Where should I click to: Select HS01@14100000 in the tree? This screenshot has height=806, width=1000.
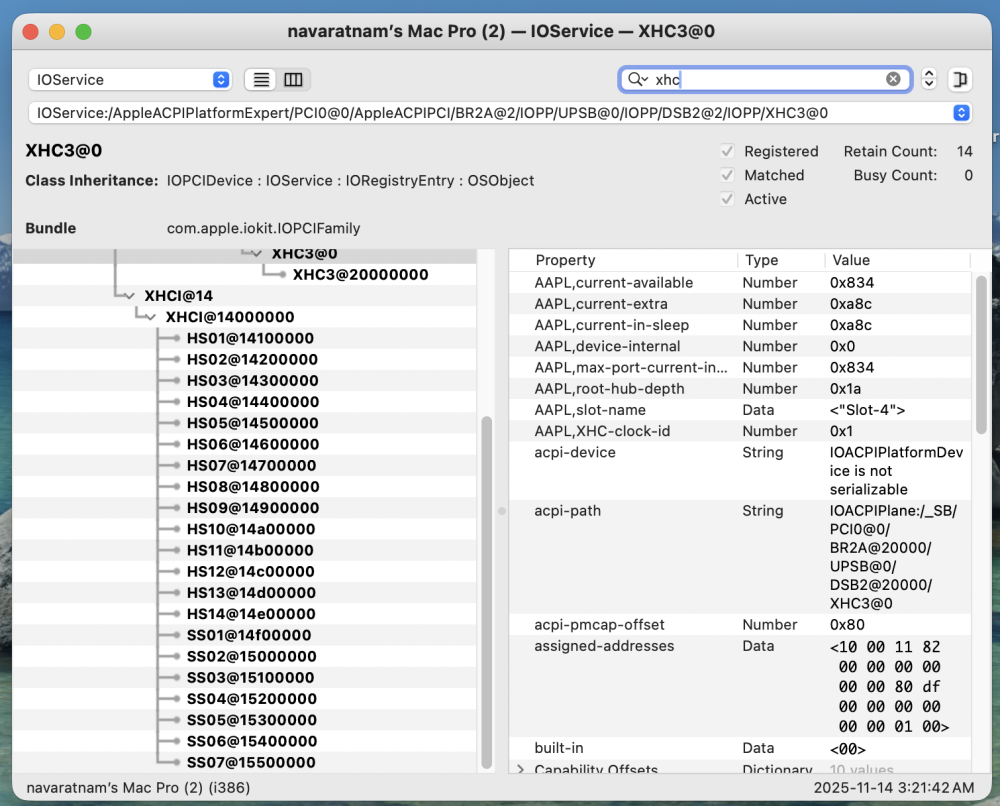(250, 339)
